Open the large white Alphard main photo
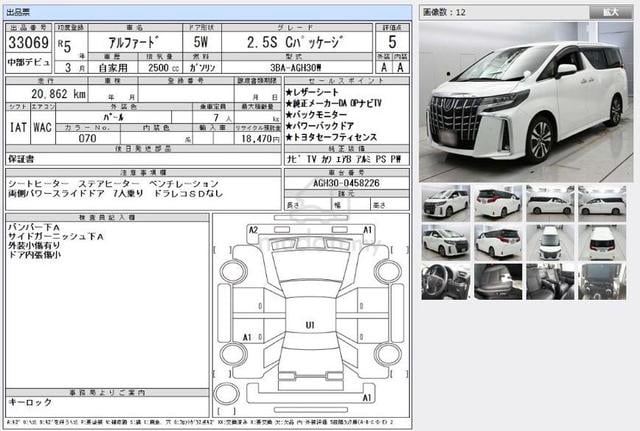Viewport: 640px width, 431px height. 526,102
